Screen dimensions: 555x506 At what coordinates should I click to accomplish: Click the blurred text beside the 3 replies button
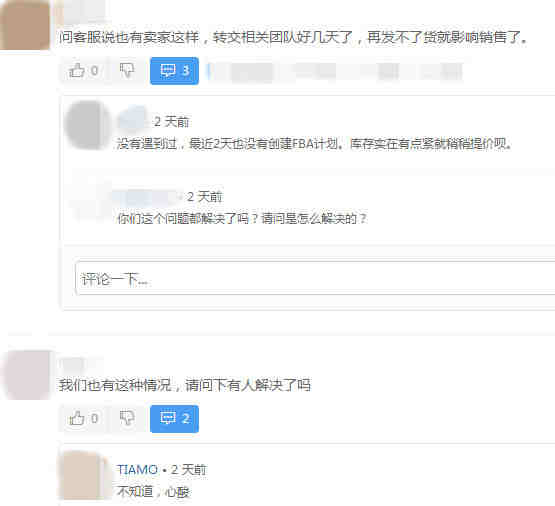pos(335,71)
